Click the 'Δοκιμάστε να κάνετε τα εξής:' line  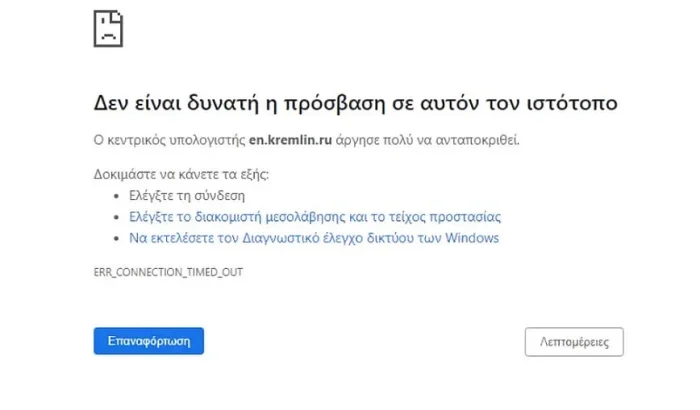pyautogui.click(x=181, y=174)
